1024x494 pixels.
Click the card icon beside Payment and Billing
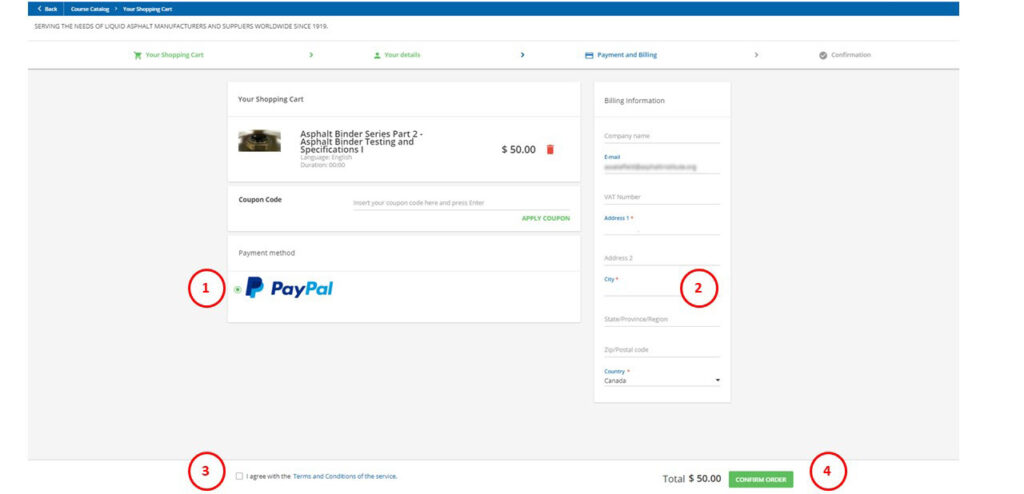588,56
